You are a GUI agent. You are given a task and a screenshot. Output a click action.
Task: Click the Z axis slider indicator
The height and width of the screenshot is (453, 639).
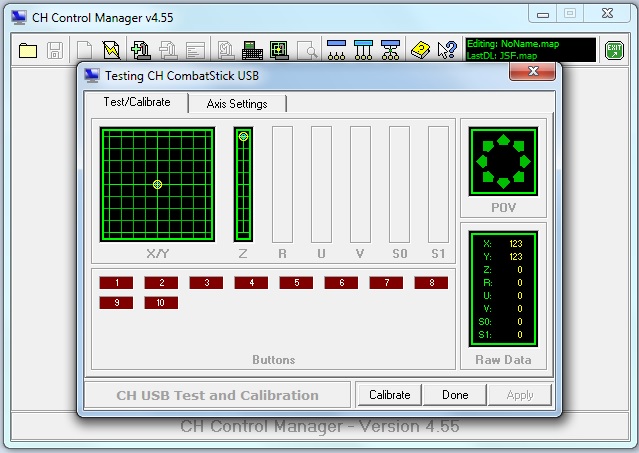coord(243,136)
